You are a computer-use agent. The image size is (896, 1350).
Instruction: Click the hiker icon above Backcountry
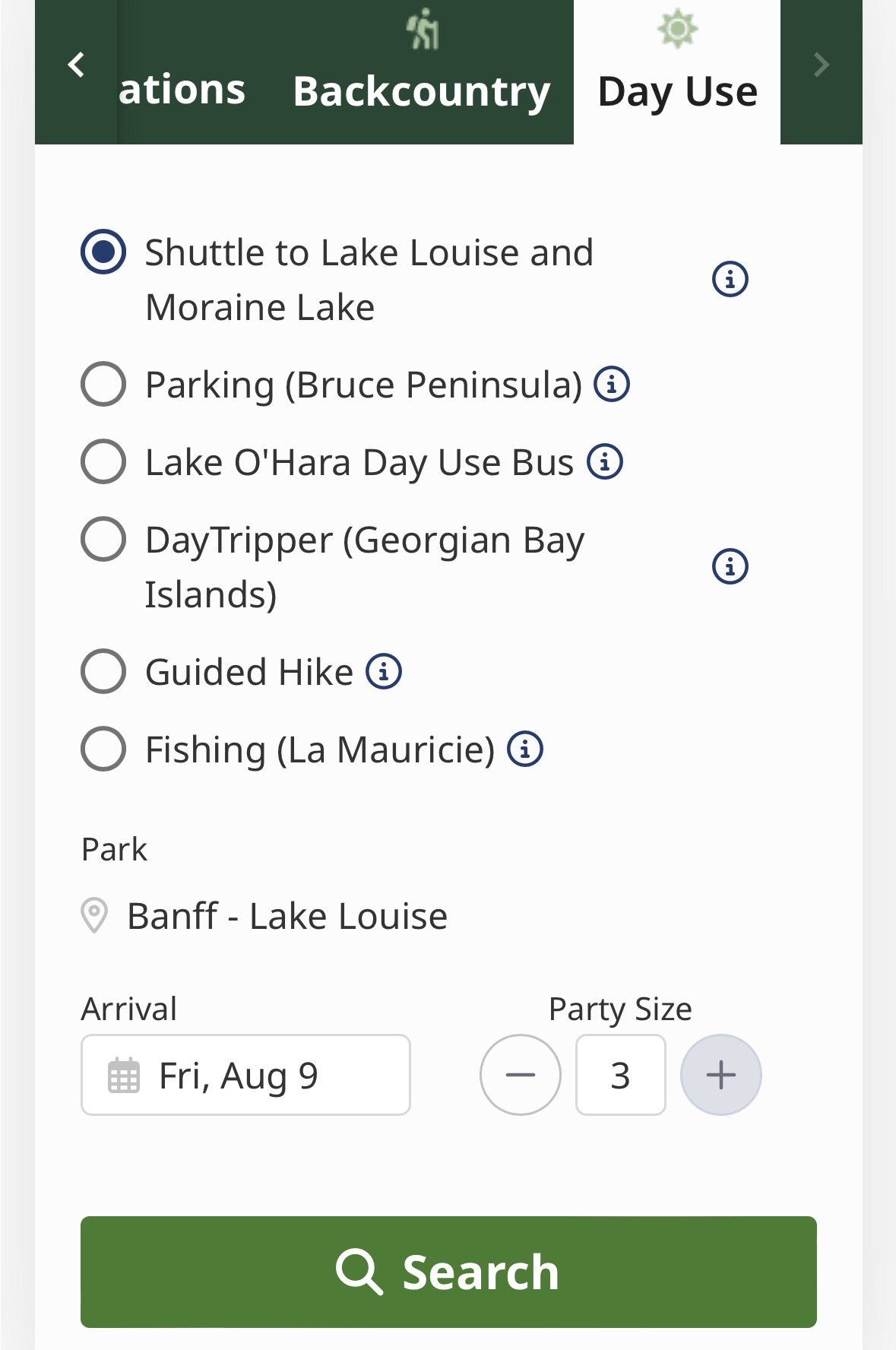point(423,30)
